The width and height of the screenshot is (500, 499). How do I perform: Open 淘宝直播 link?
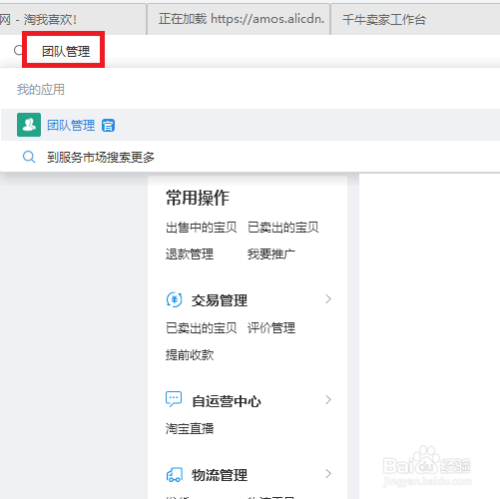[x=189, y=428]
